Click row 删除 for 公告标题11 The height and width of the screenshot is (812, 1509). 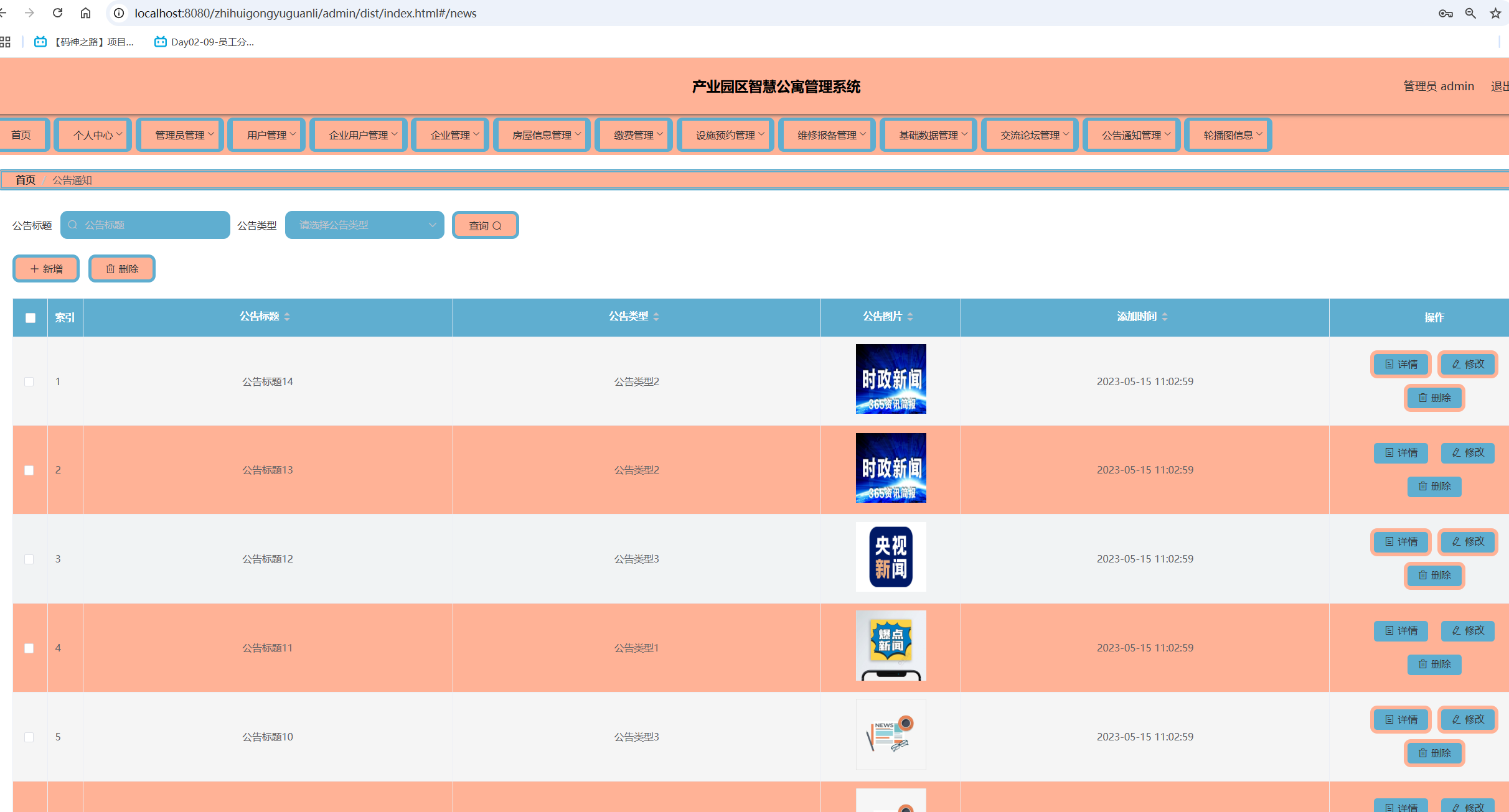(x=1434, y=664)
